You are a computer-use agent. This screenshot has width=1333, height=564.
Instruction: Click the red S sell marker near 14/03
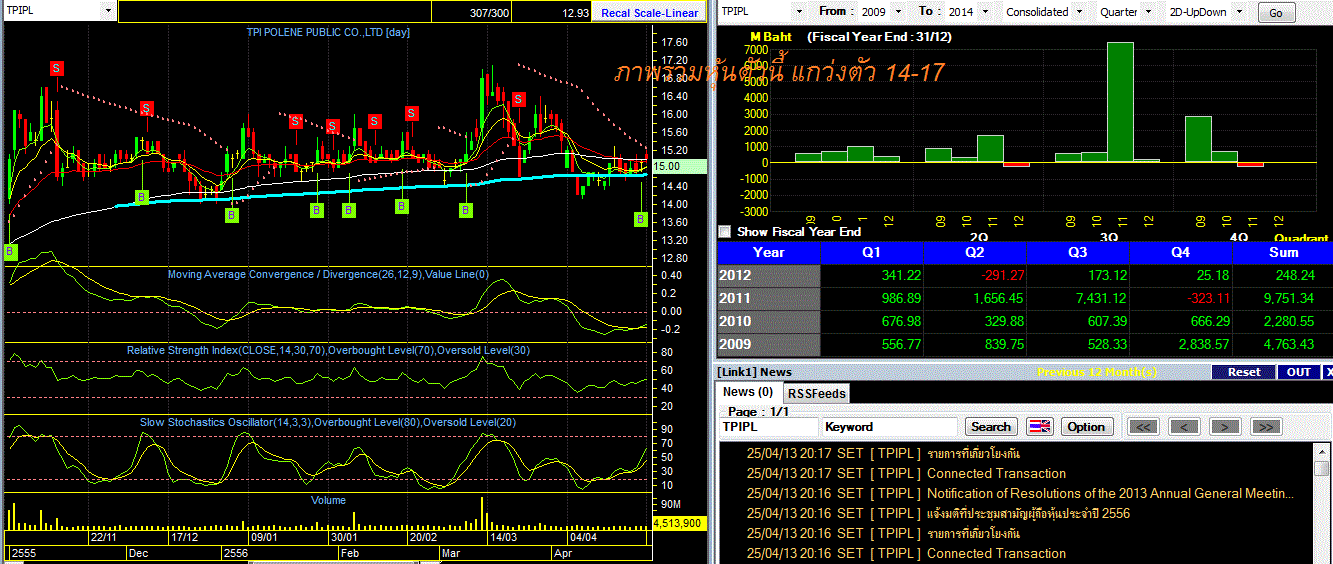519,99
